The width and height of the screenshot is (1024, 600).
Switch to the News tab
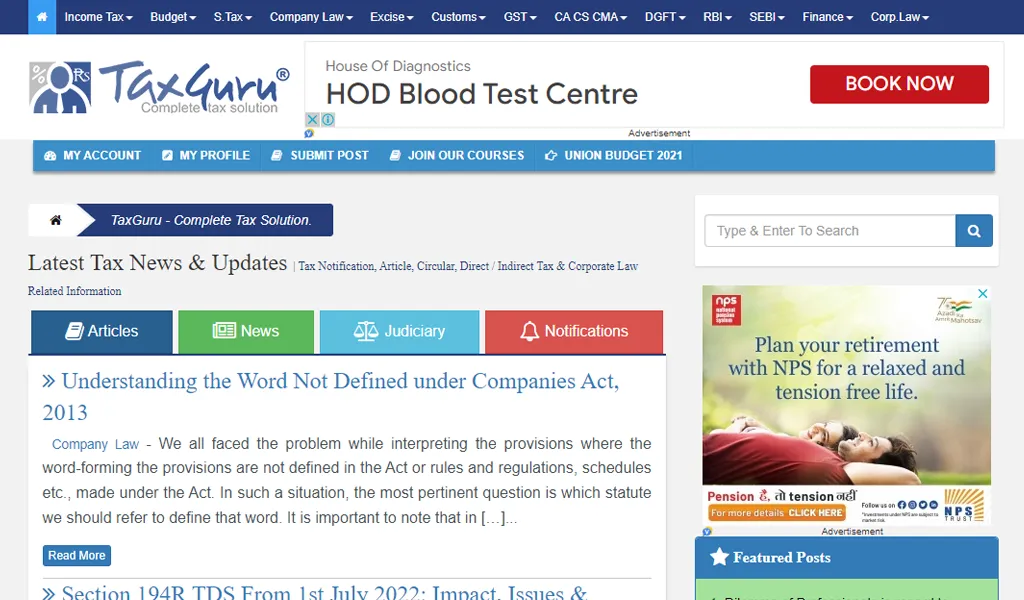pyautogui.click(x=246, y=332)
